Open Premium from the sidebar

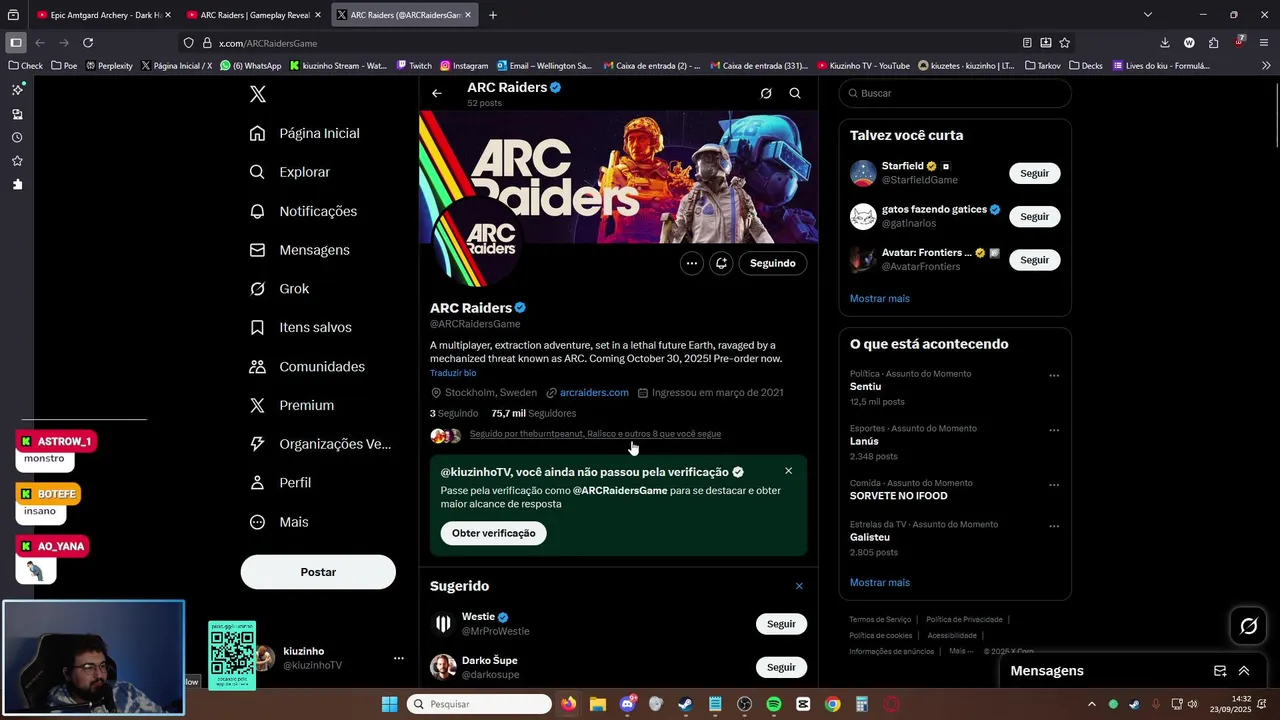click(x=291, y=405)
